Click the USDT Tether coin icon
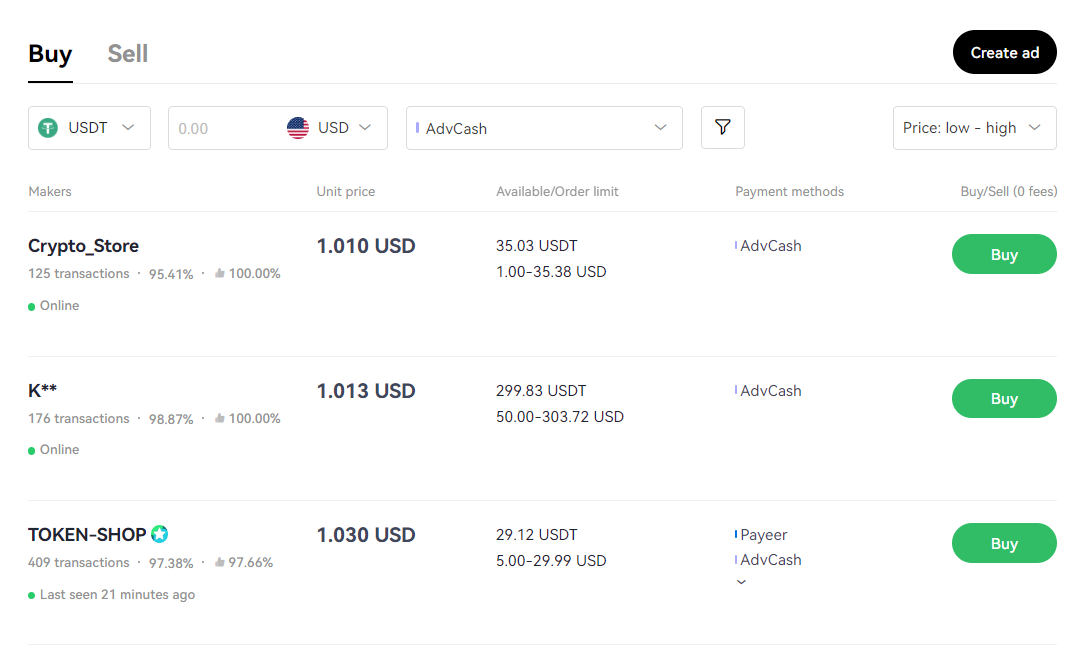This screenshot has height=649, width=1067. [x=48, y=128]
